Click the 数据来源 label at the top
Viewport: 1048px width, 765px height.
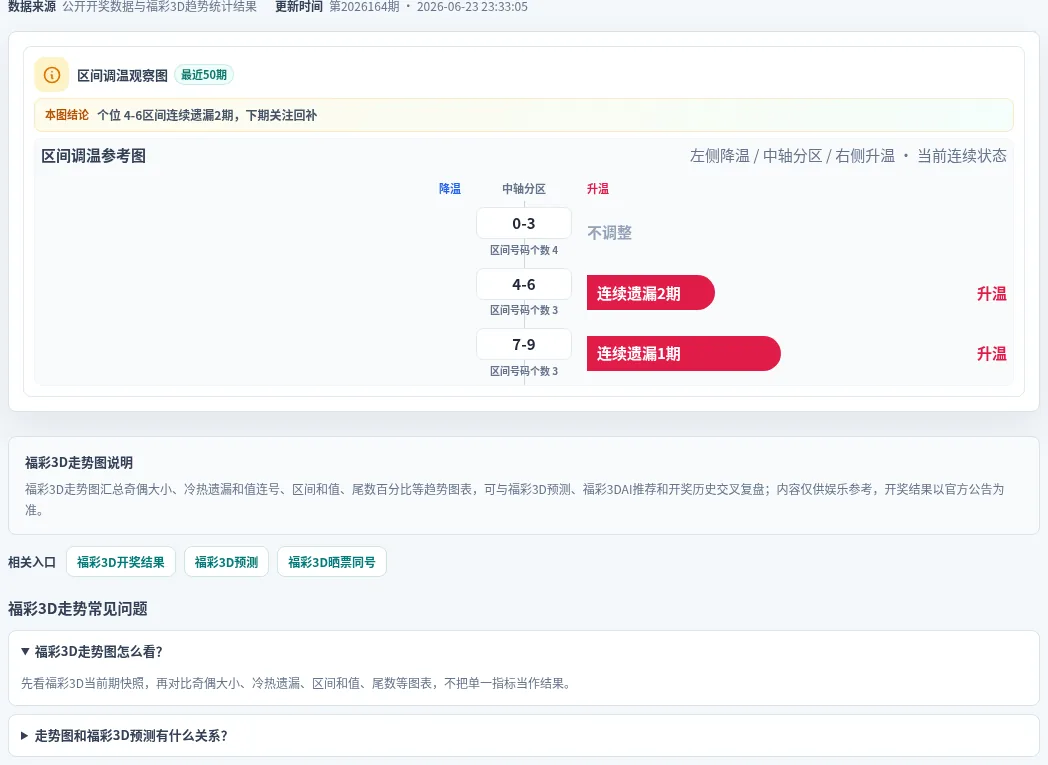tap(31, 7)
